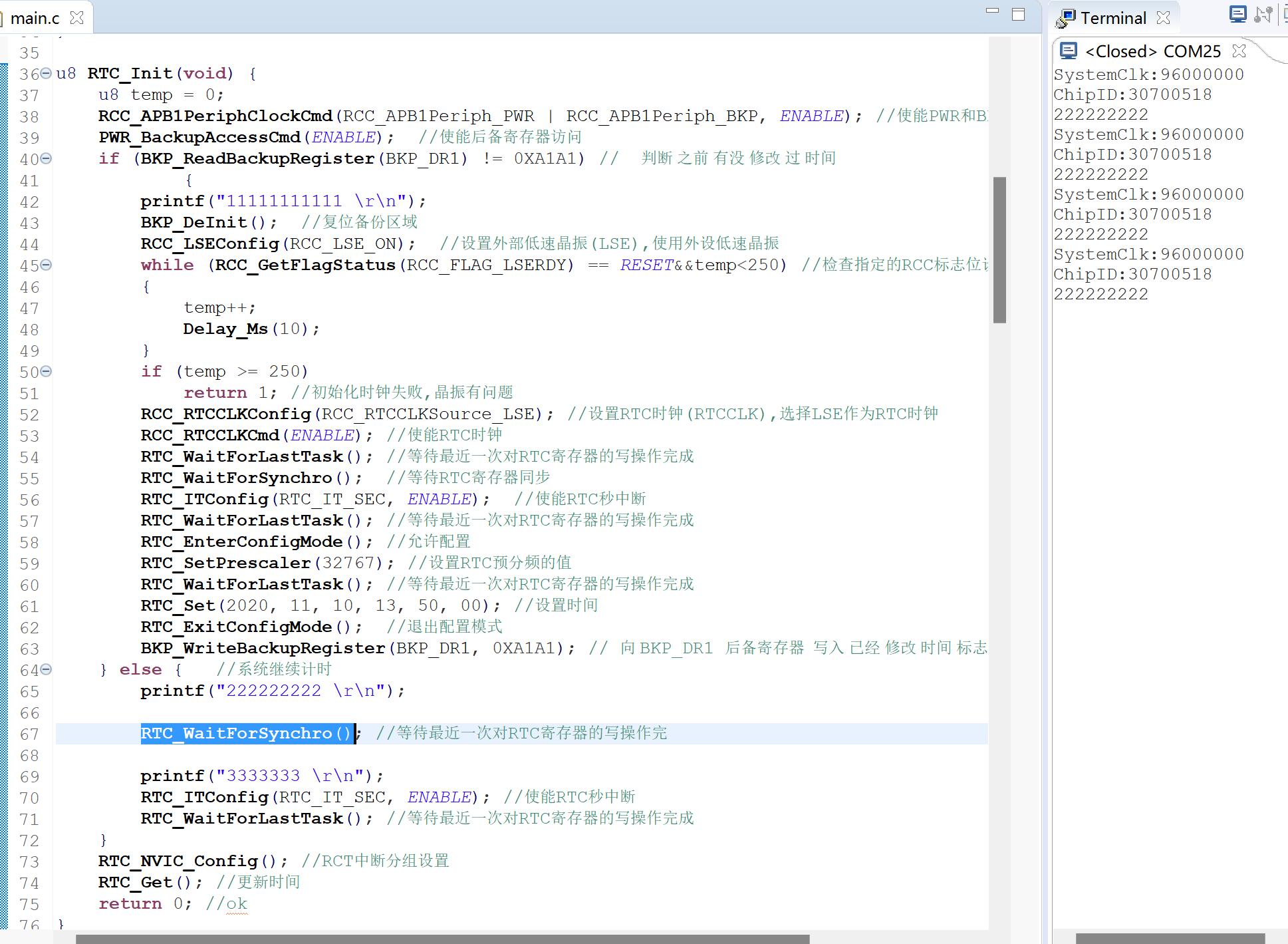This screenshot has width=1288, height=944.
Task: Click the temp++ statement
Action: coord(219,307)
